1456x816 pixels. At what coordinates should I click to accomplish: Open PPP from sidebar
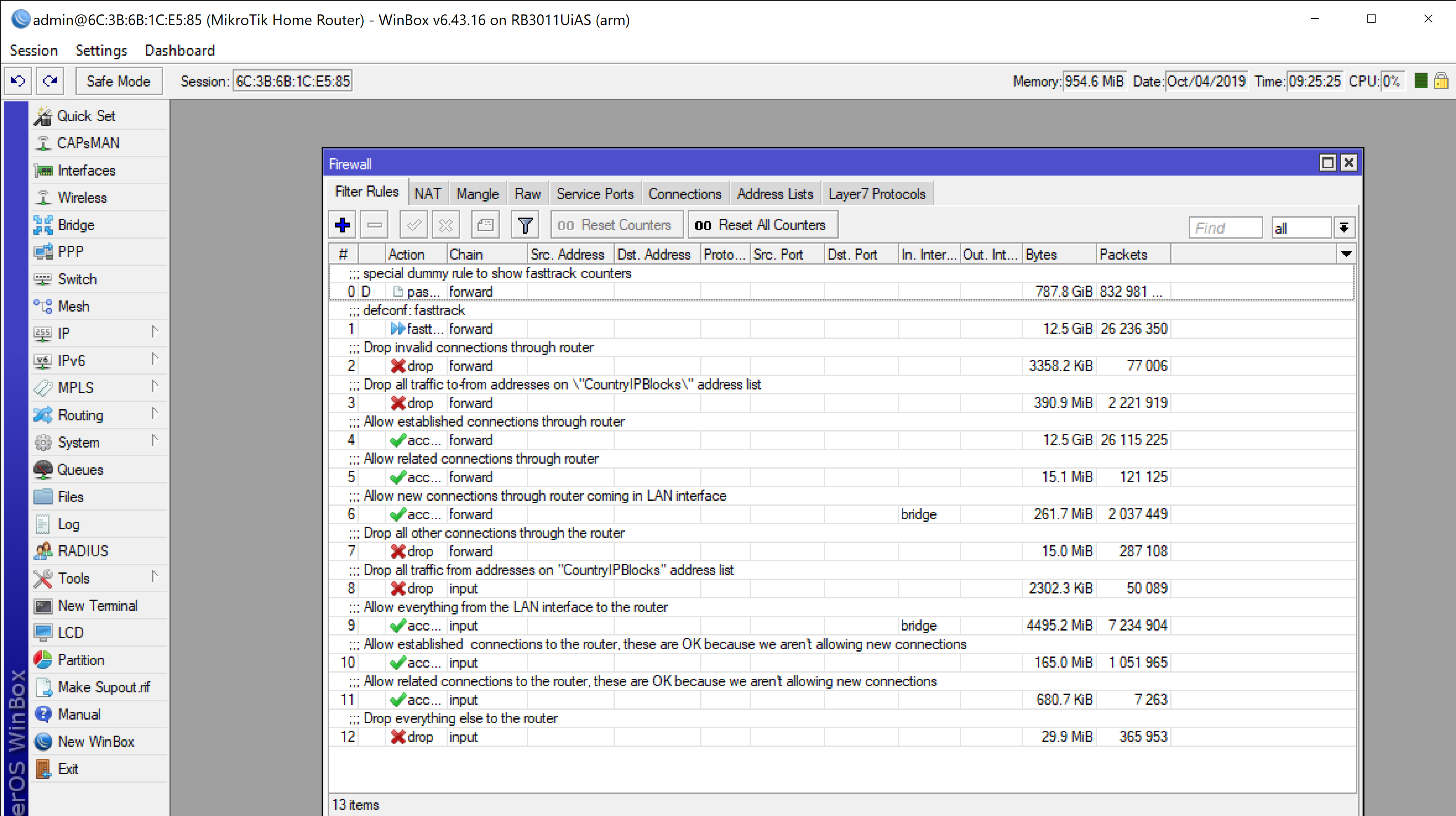(99, 252)
